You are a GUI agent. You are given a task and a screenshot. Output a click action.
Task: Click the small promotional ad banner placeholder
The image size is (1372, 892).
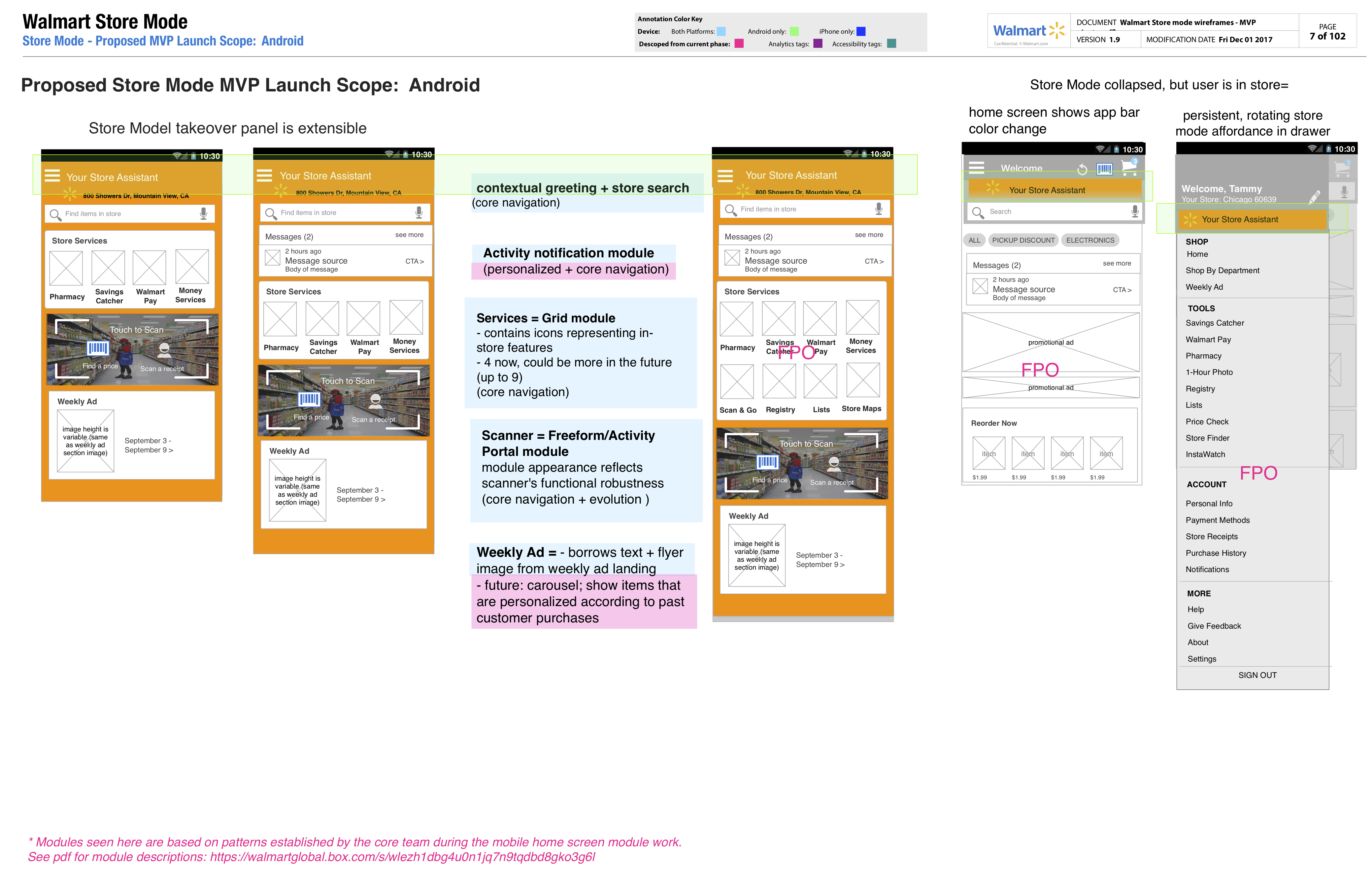[x=1051, y=387]
